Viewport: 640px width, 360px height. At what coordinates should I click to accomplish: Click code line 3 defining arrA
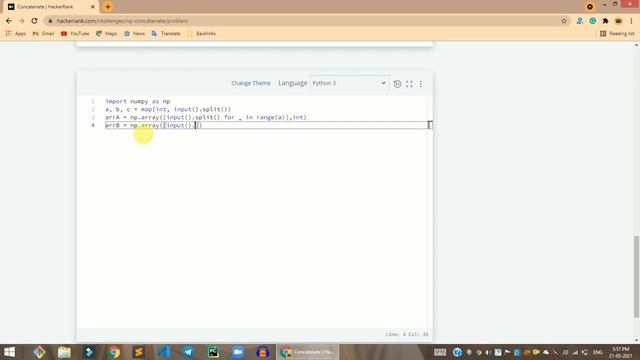coord(206,117)
